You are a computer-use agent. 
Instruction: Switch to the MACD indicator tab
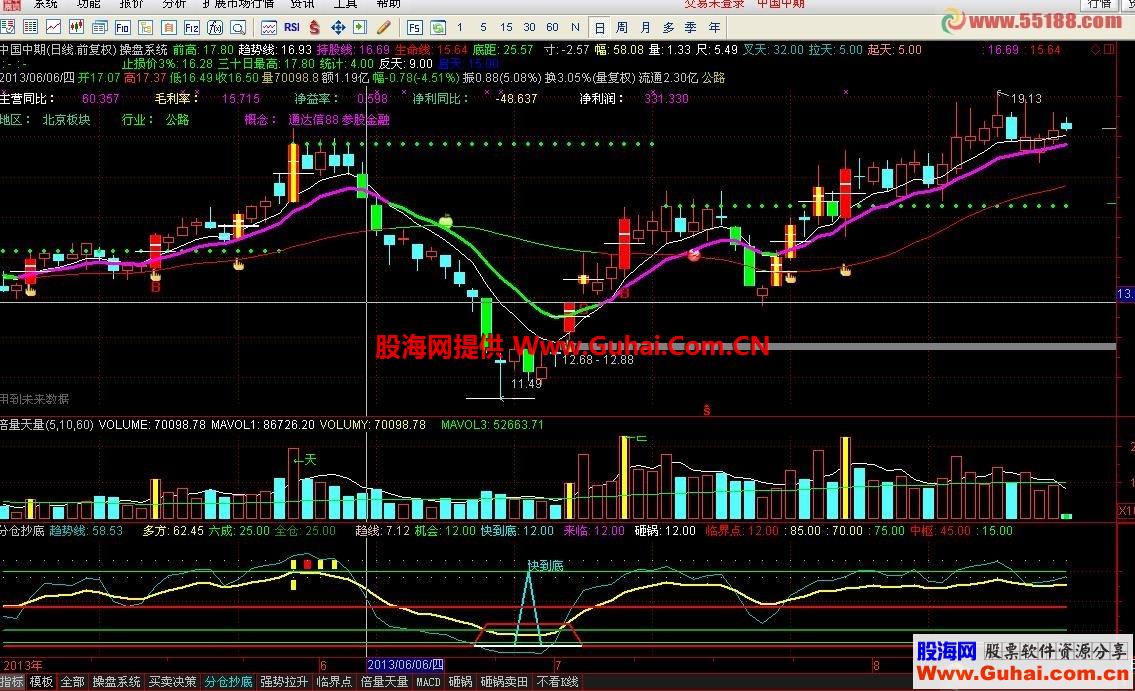(428, 682)
